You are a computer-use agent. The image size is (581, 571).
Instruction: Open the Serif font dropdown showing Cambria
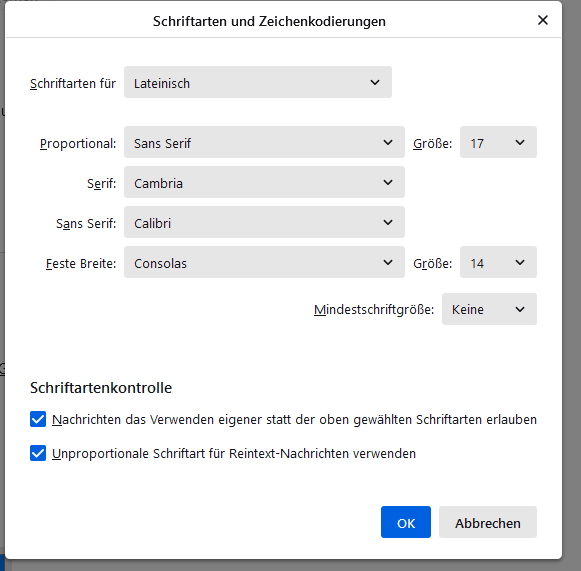[264, 182]
